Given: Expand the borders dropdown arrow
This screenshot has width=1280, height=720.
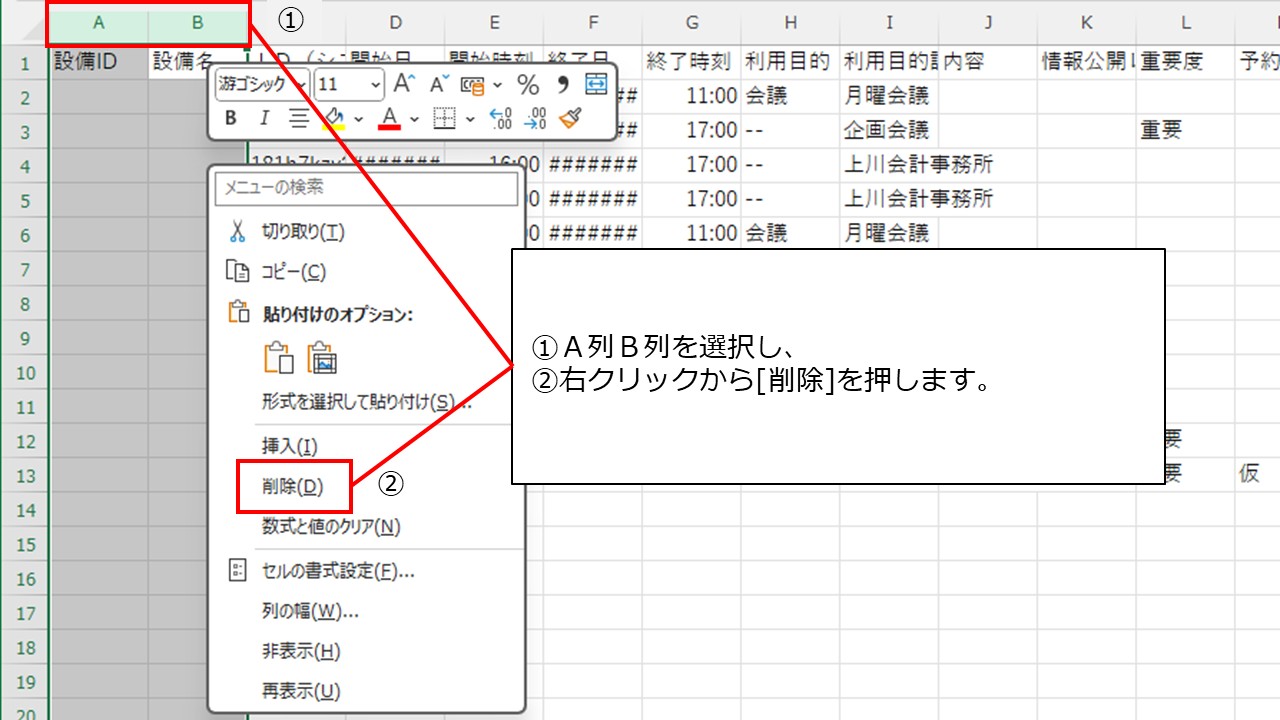Looking at the screenshot, I should tap(470, 120).
